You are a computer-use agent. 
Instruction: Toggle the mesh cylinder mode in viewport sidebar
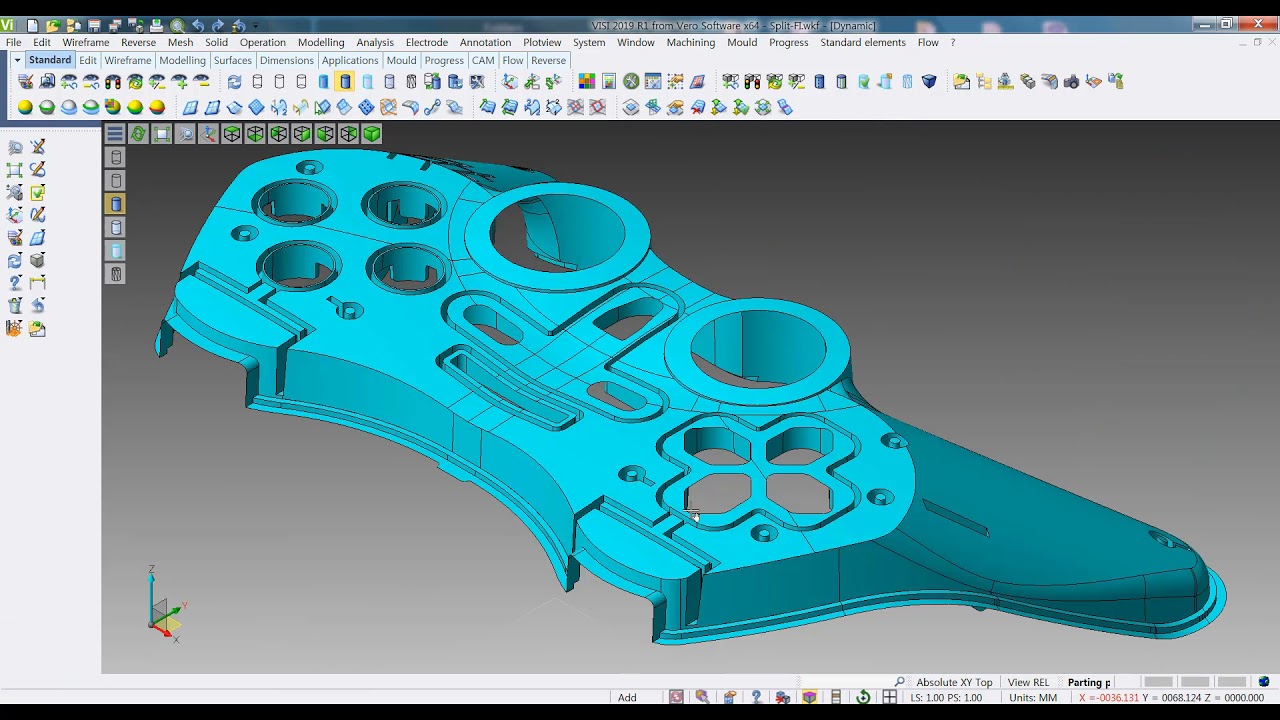(116, 274)
